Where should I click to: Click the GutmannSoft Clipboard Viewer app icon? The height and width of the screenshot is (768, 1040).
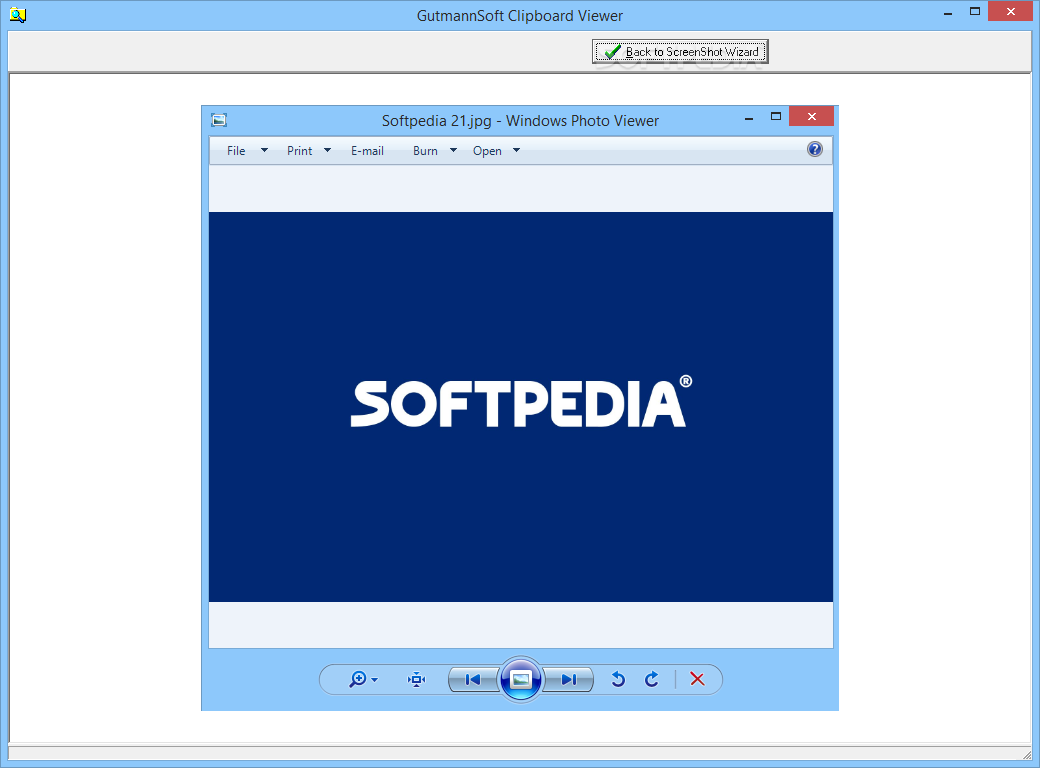(18, 15)
